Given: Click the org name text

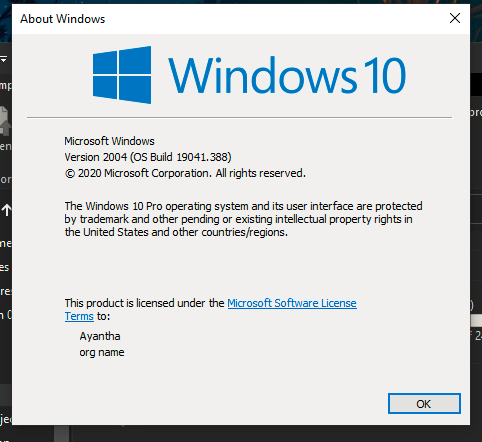Looking at the screenshot, I should [x=102, y=352].
